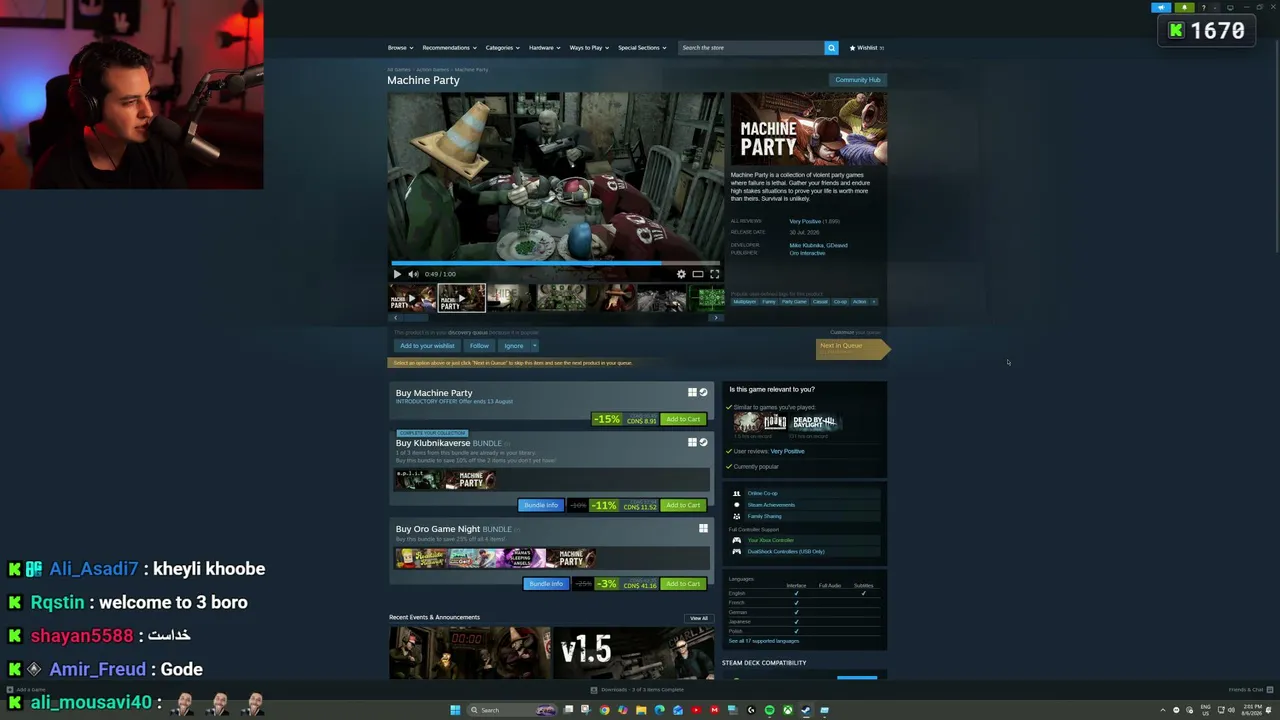1280x720 pixels.
Task: Open the Steam notifications bell icon
Action: pyautogui.click(x=1184, y=8)
